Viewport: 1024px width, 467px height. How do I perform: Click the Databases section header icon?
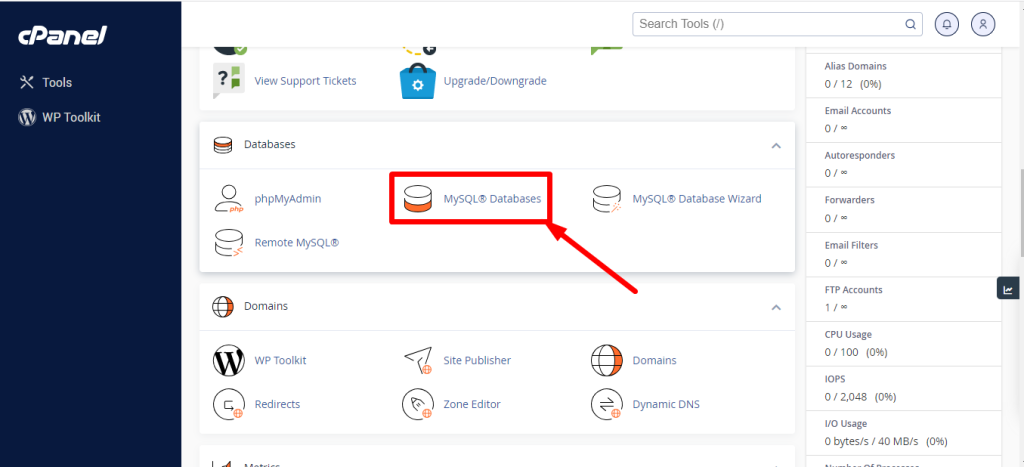223,144
